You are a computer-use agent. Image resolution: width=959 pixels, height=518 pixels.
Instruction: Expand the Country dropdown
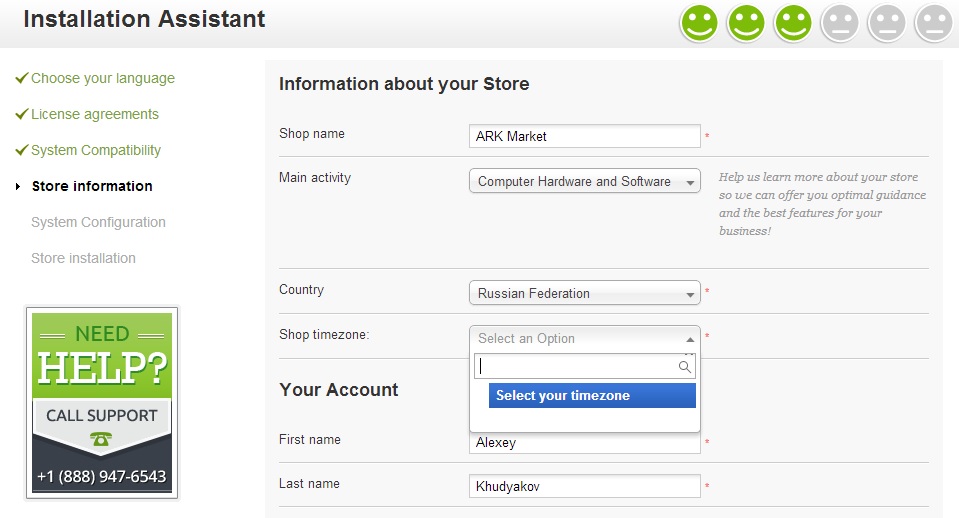pos(584,293)
